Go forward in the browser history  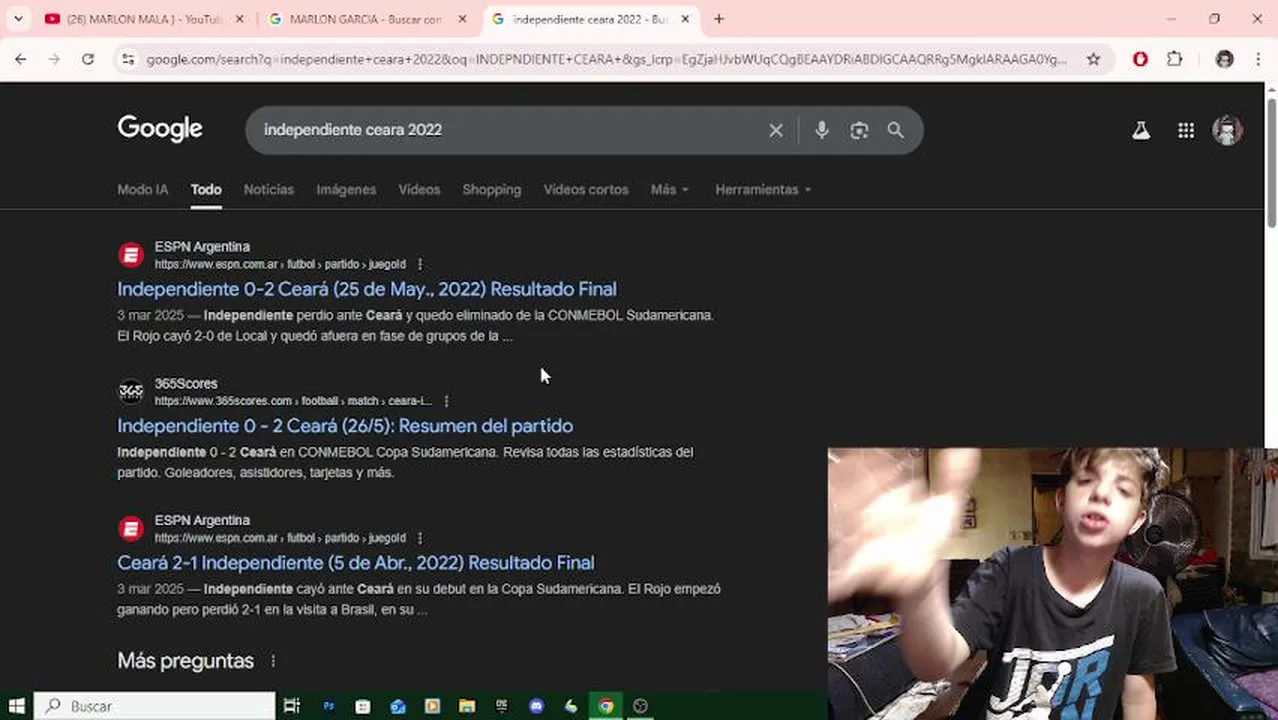pyautogui.click(x=54, y=59)
